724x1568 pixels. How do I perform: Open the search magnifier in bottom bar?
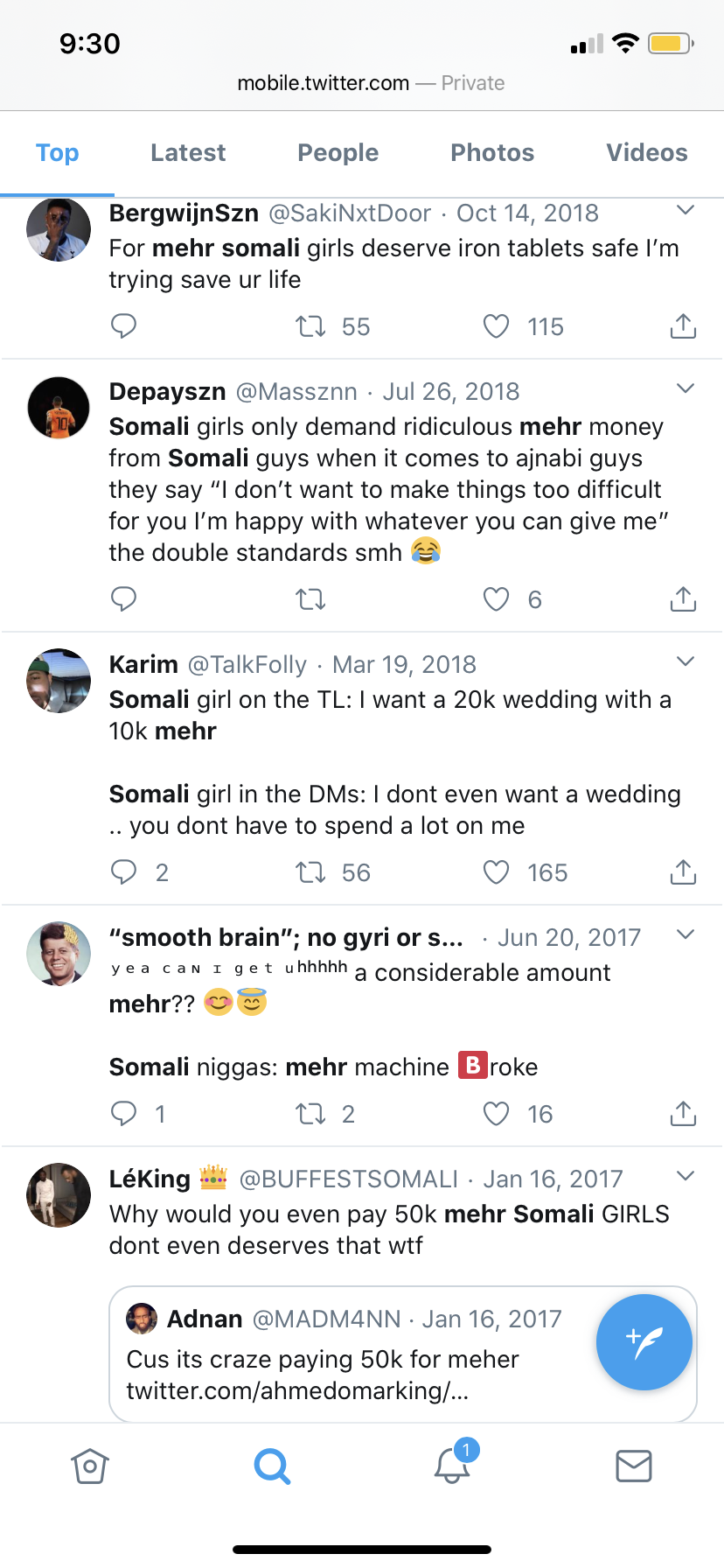pos(272,1466)
